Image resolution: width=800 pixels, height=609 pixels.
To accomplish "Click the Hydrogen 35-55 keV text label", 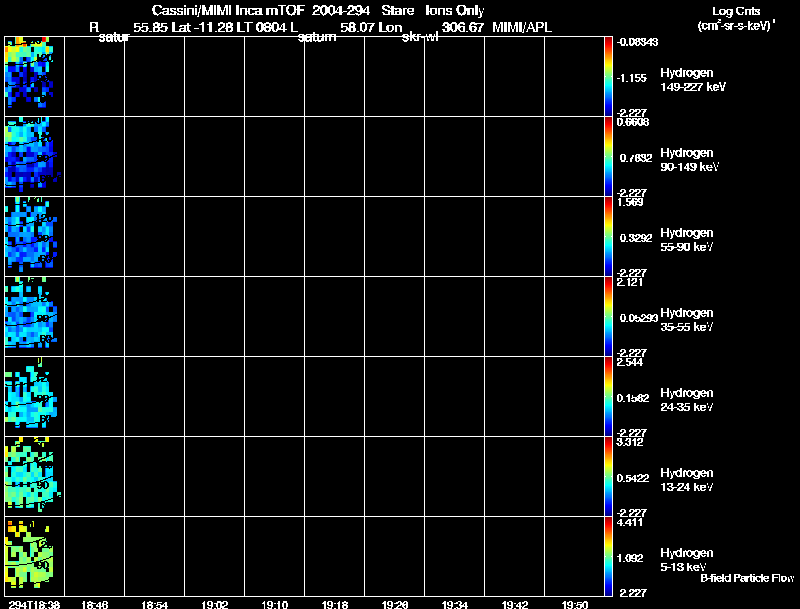I will [687, 320].
